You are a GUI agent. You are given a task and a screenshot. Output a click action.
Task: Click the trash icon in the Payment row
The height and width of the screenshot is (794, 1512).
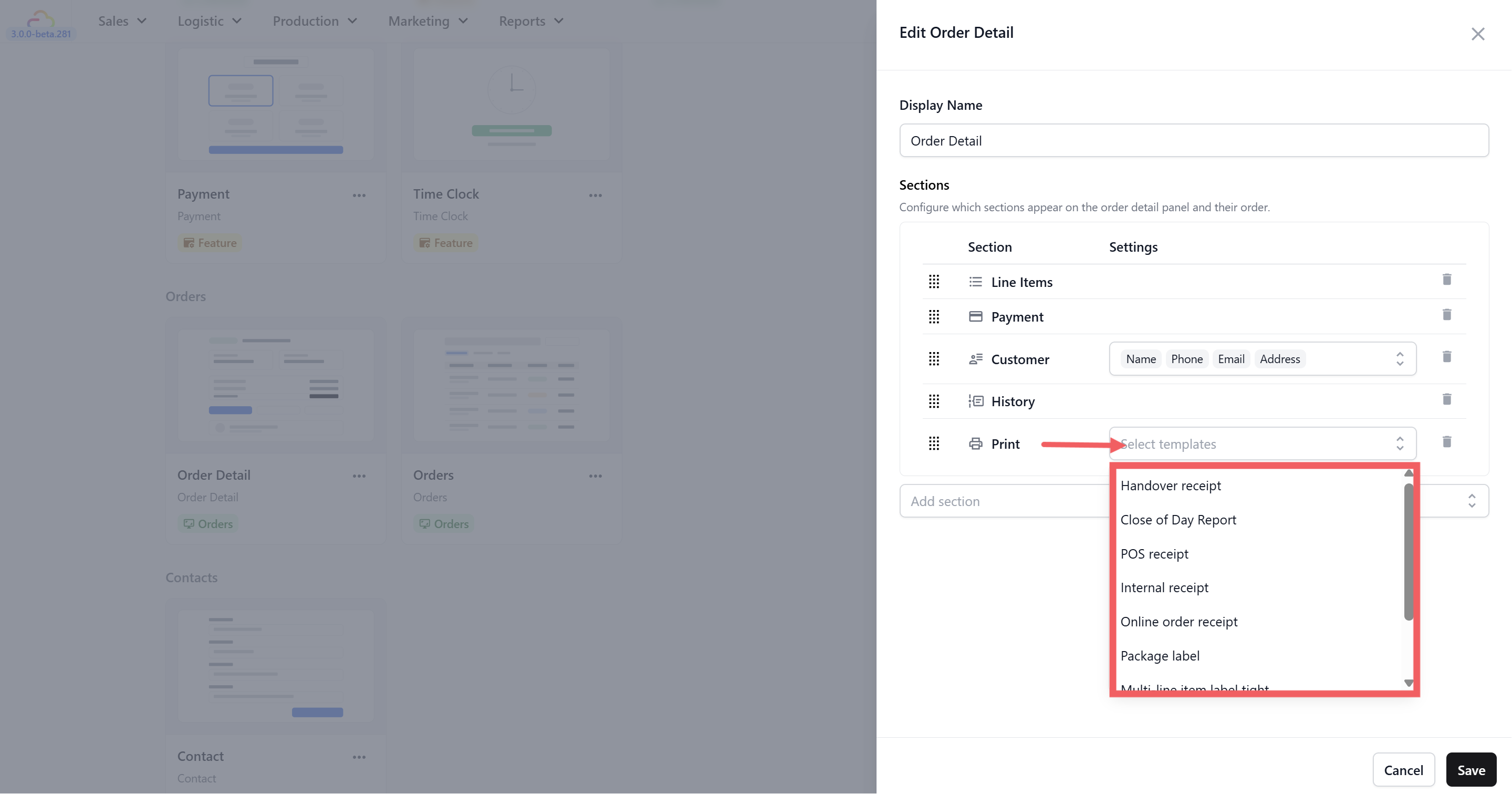coord(1446,315)
